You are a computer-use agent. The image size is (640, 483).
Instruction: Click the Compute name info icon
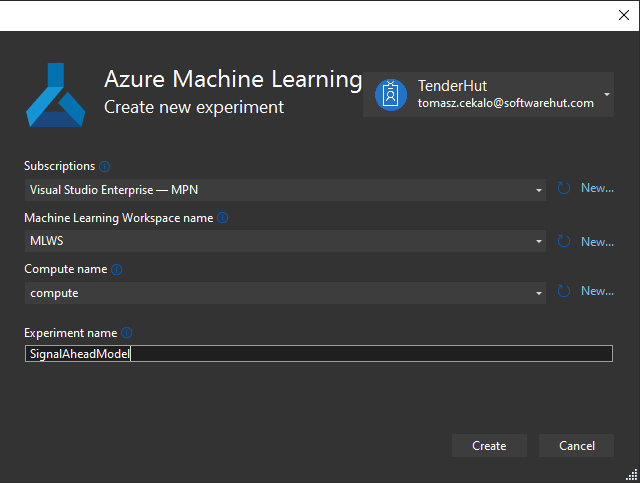point(116,269)
